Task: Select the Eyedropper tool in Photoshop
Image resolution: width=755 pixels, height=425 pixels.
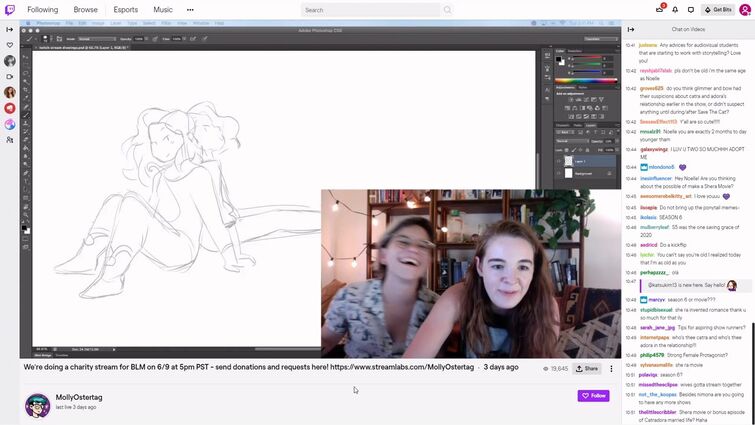Action: (x=26, y=98)
